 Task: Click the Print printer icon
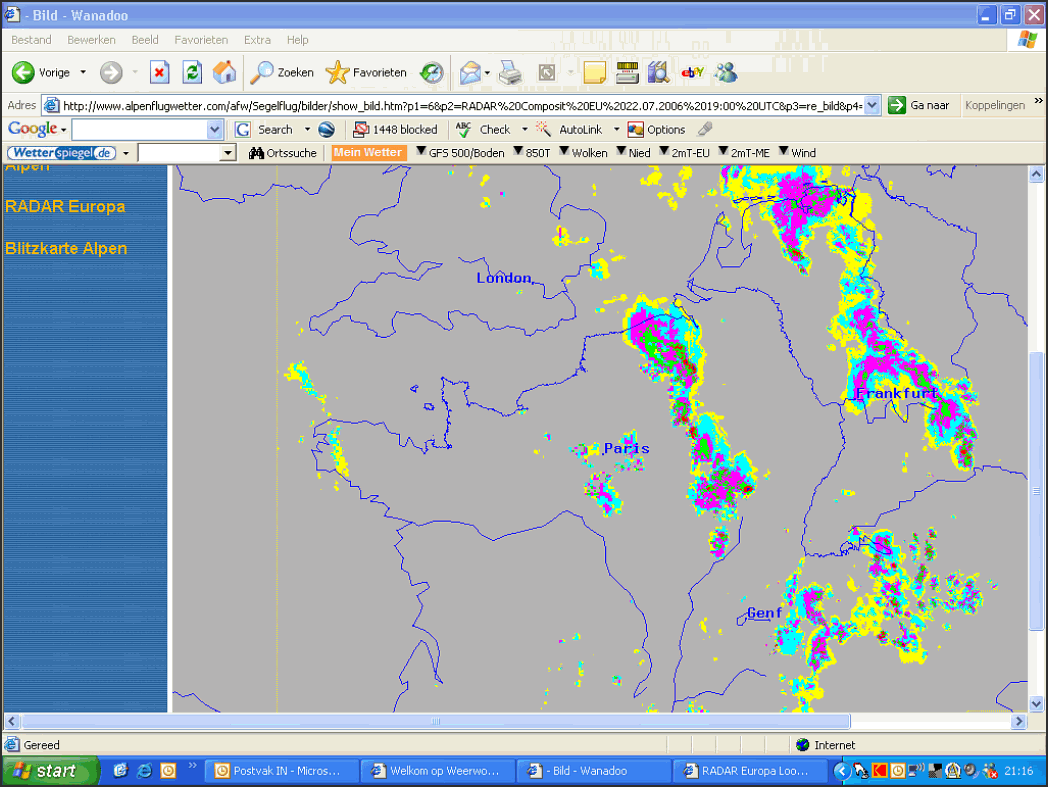tap(511, 72)
